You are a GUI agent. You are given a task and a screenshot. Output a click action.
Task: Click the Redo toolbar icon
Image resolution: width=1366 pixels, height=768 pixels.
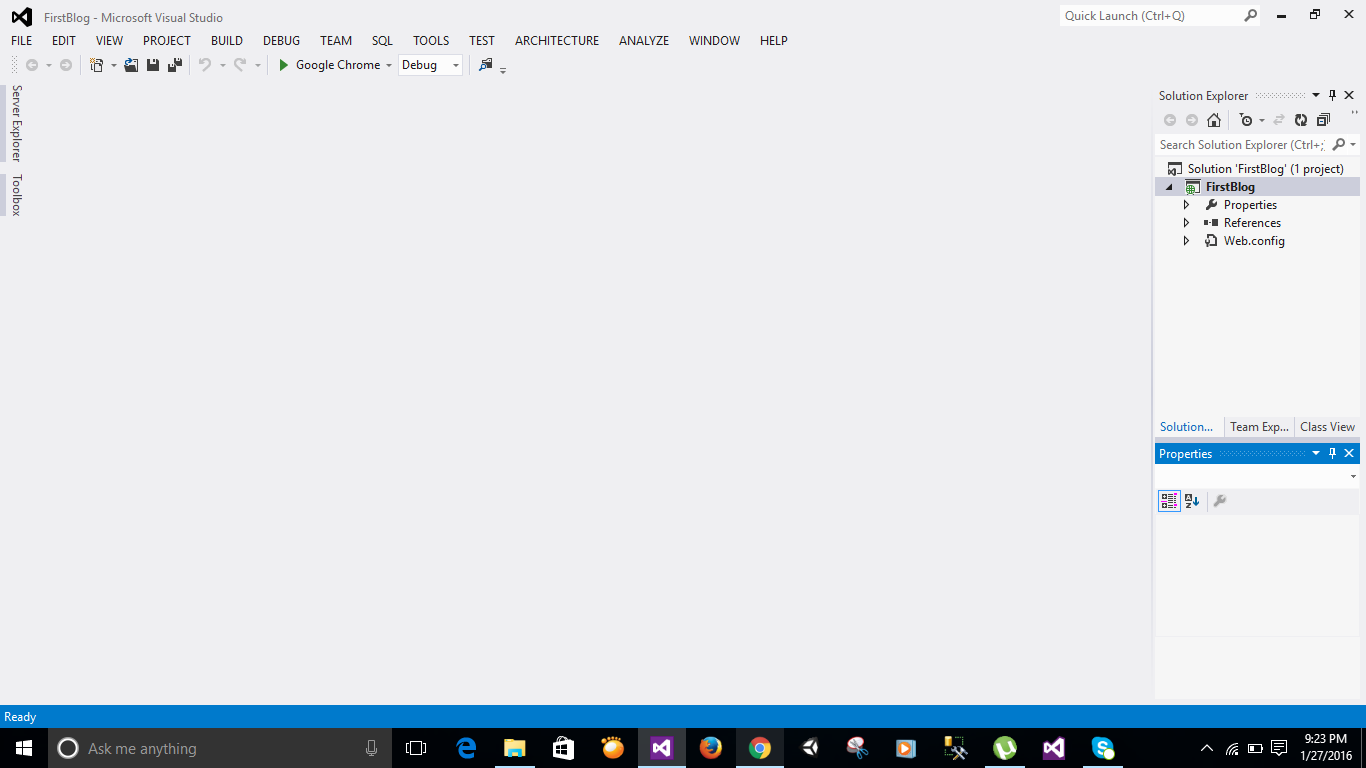click(x=240, y=65)
